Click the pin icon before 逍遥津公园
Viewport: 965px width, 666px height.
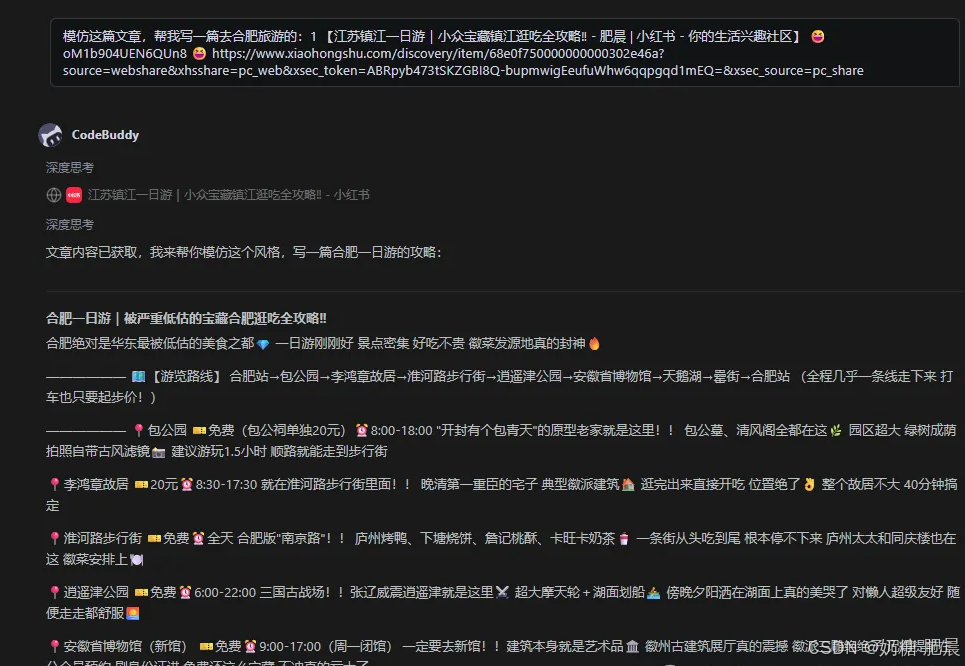pos(55,593)
